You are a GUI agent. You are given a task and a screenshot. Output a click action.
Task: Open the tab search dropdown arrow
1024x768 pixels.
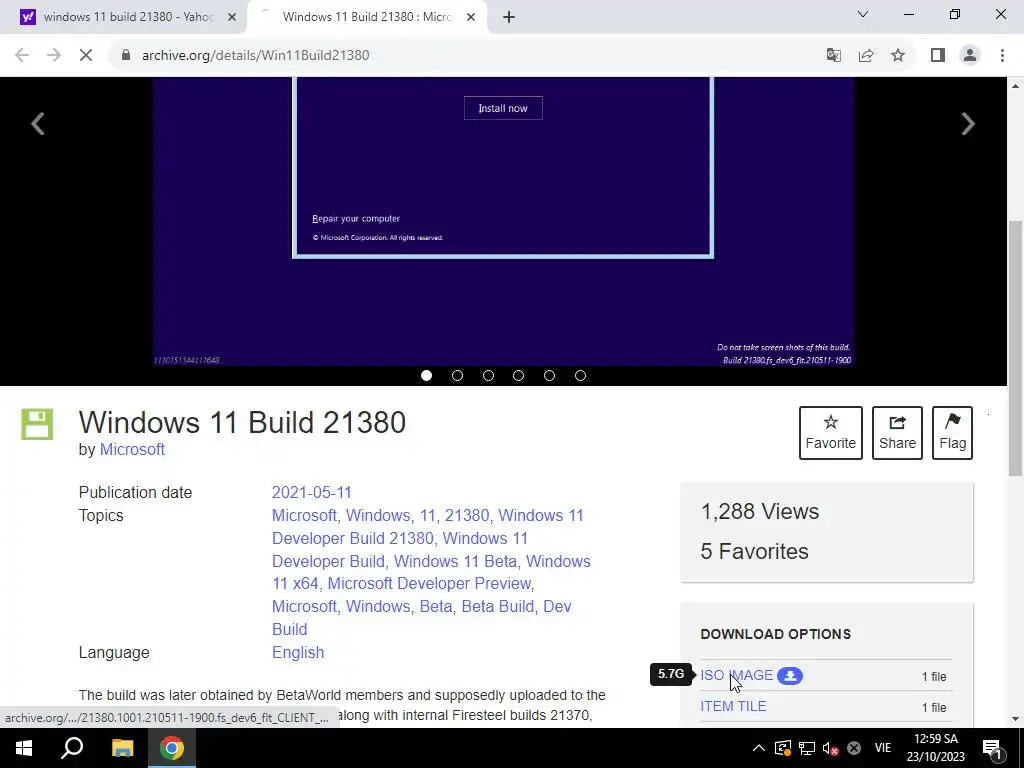click(863, 14)
